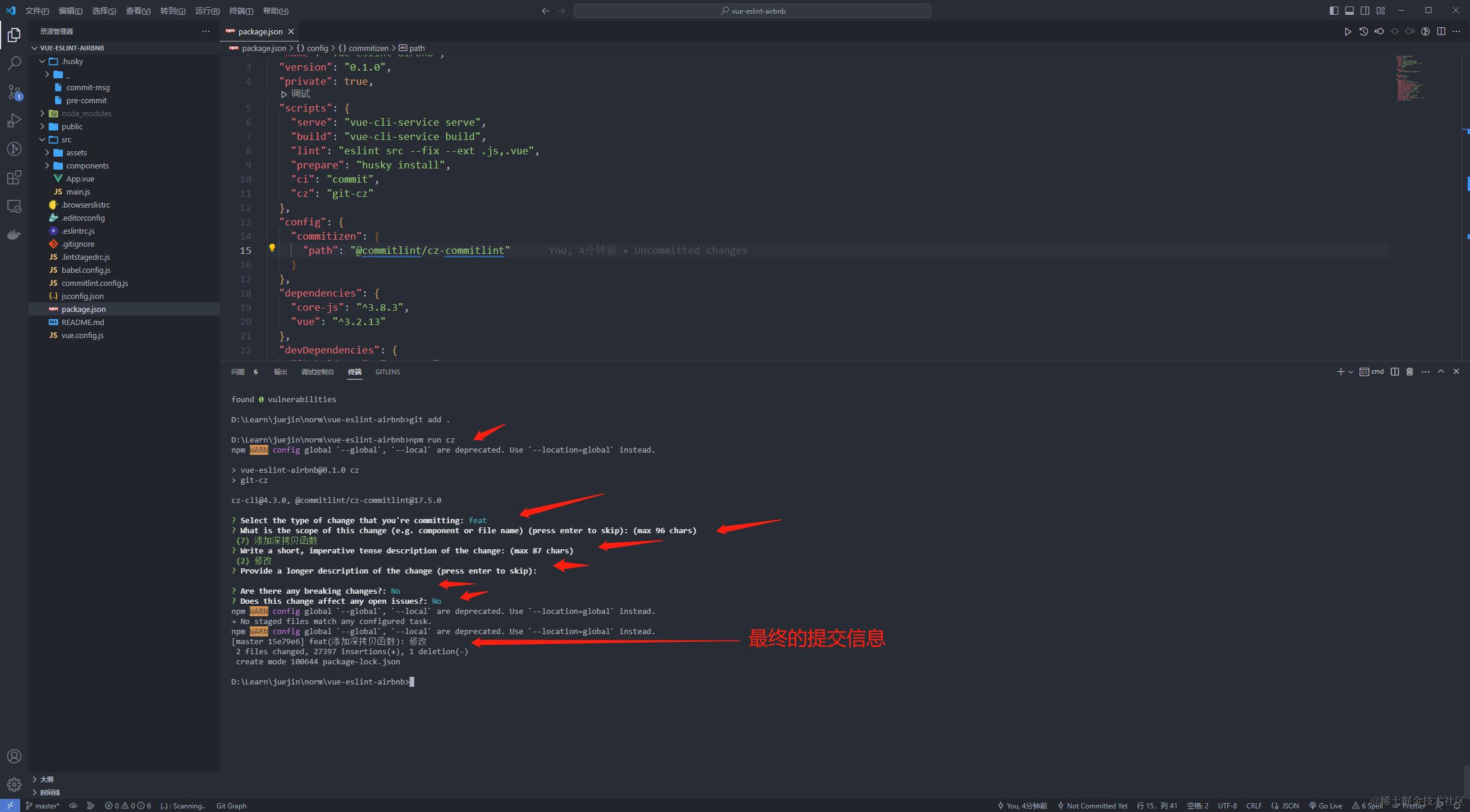Switch to the GITLENS panel tab
The width and height of the screenshot is (1470, 812).
pos(388,372)
